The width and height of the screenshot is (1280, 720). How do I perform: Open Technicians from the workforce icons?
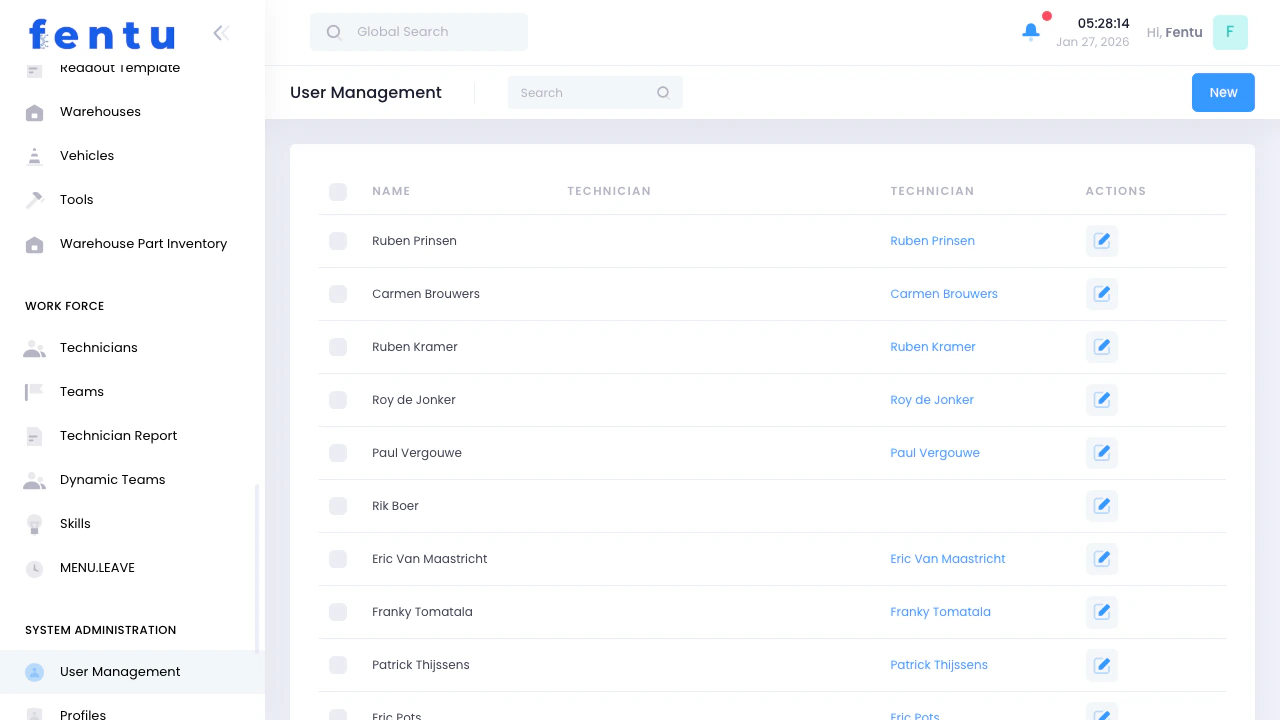click(x=34, y=347)
